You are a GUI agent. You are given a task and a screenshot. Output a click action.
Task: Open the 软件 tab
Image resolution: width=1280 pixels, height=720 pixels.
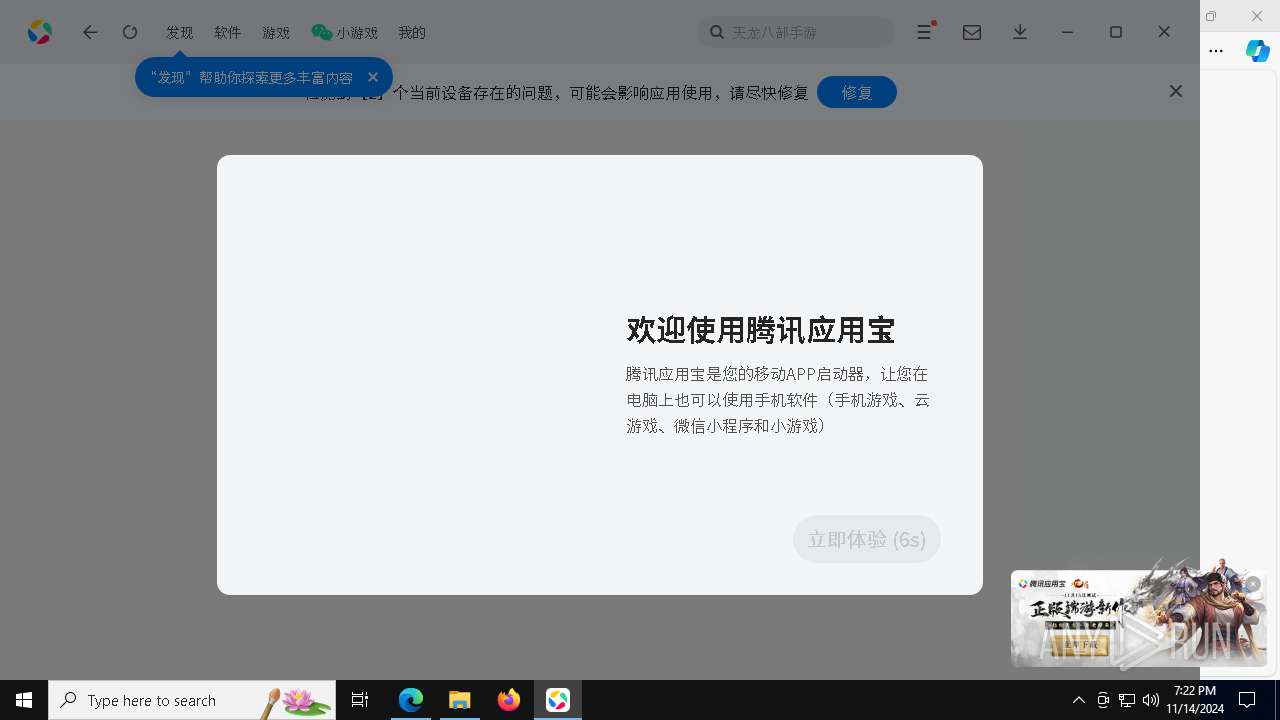click(x=228, y=32)
